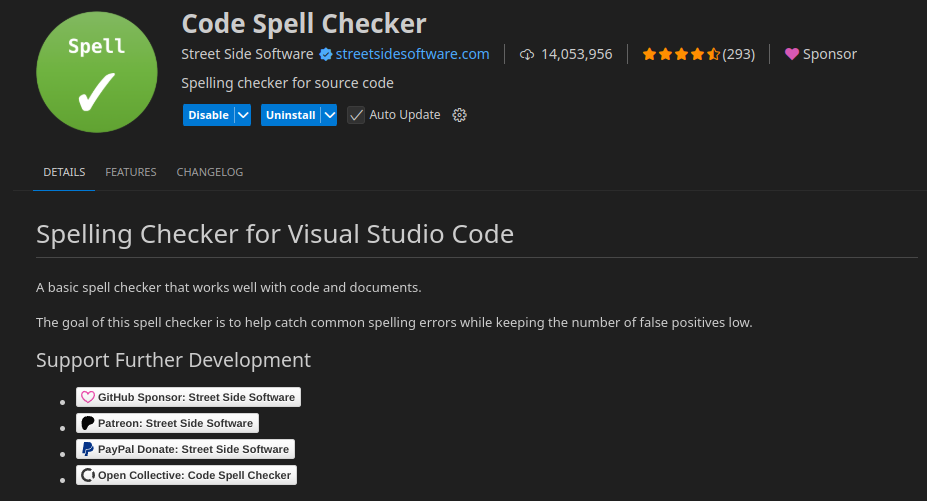Click the install count download icon
The height and width of the screenshot is (501, 927).
point(527,54)
